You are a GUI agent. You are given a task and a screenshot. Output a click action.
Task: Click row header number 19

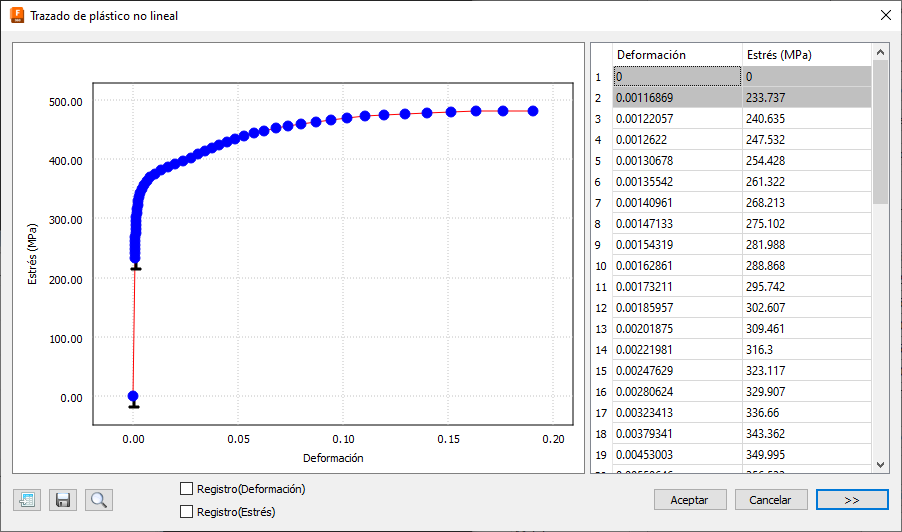pos(601,454)
